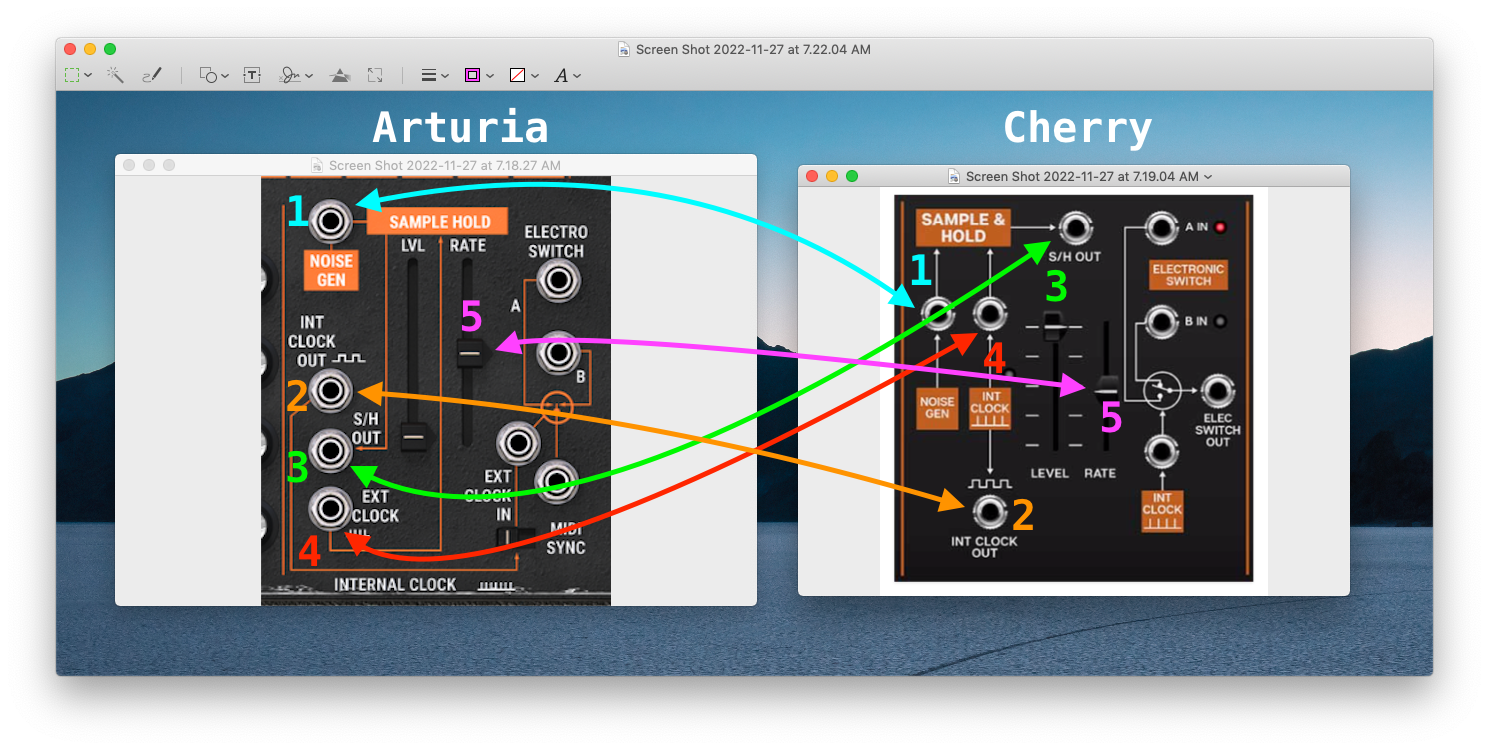Click Cherry A IN red LED indicator
1489x750 pixels.
pyautogui.click(x=1220, y=227)
